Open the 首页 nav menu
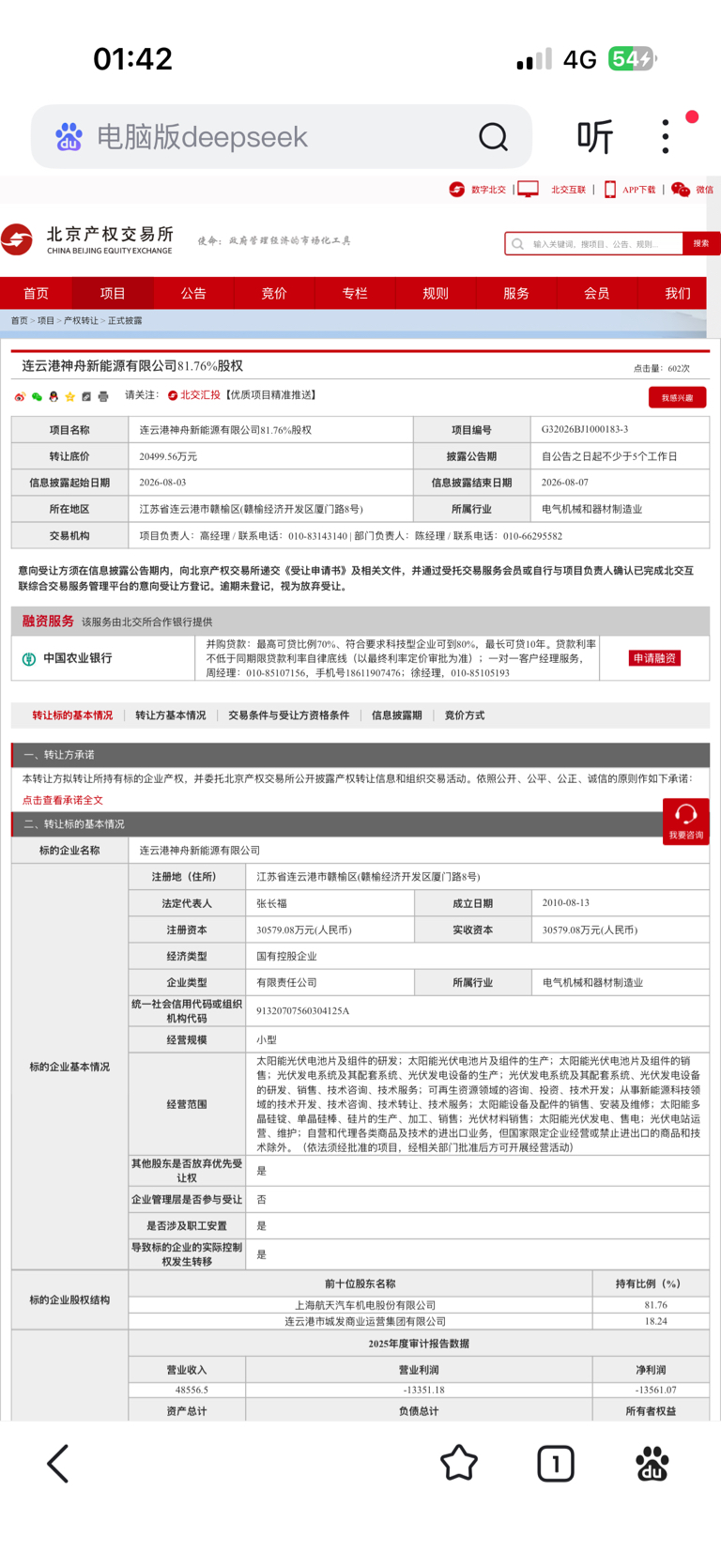Viewport: 721px width, 1568px height. click(36, 293)
